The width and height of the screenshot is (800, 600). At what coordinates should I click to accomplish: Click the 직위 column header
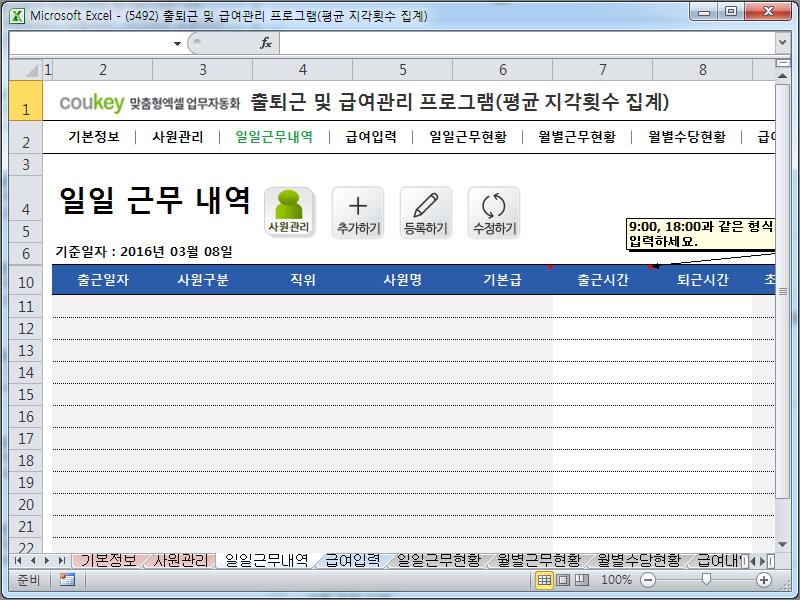click(303, 280)
